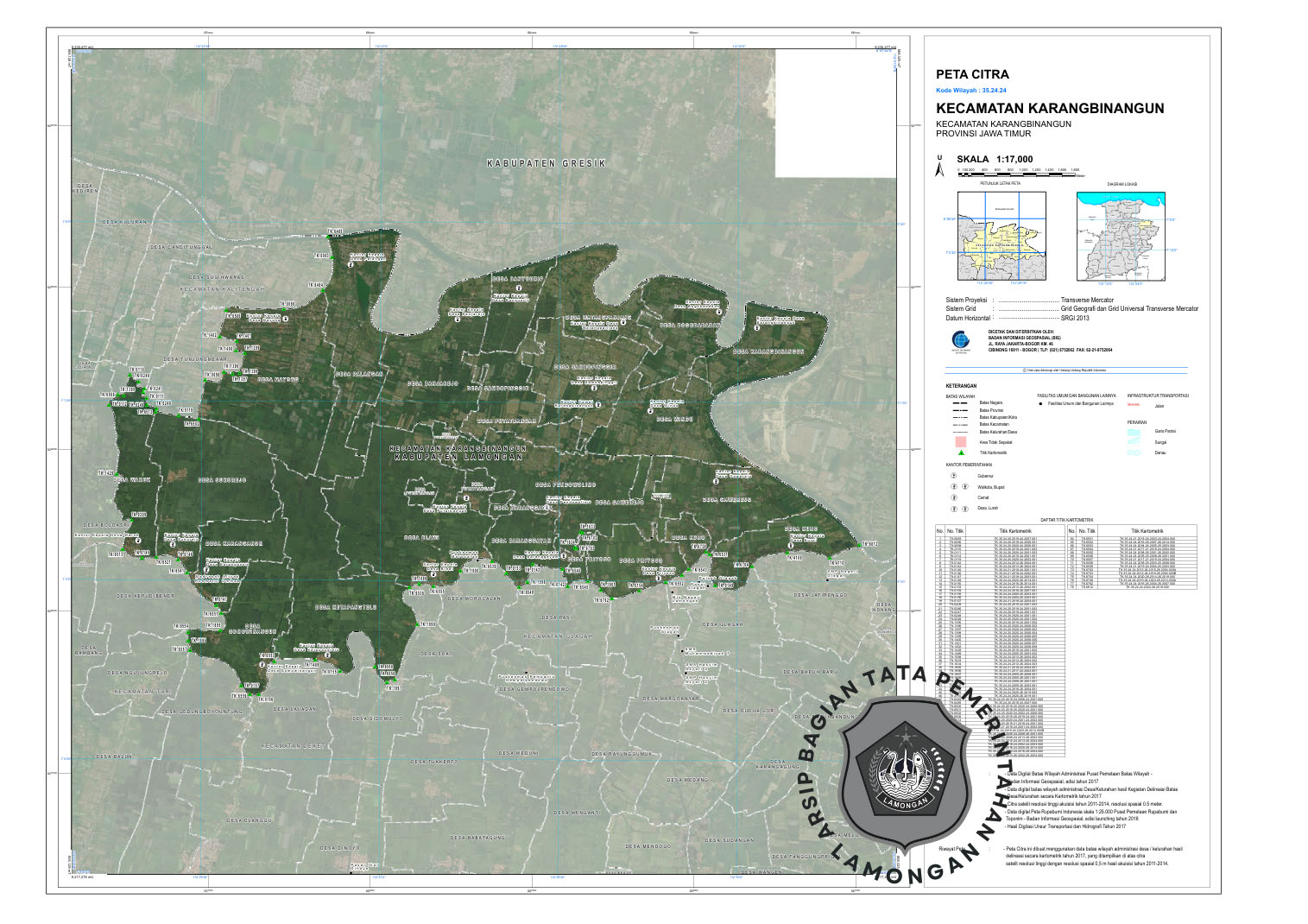This screenshot has height=924, width=1308.
Task: Click the KETERANGAN legend heading
Action: (961, 386)
